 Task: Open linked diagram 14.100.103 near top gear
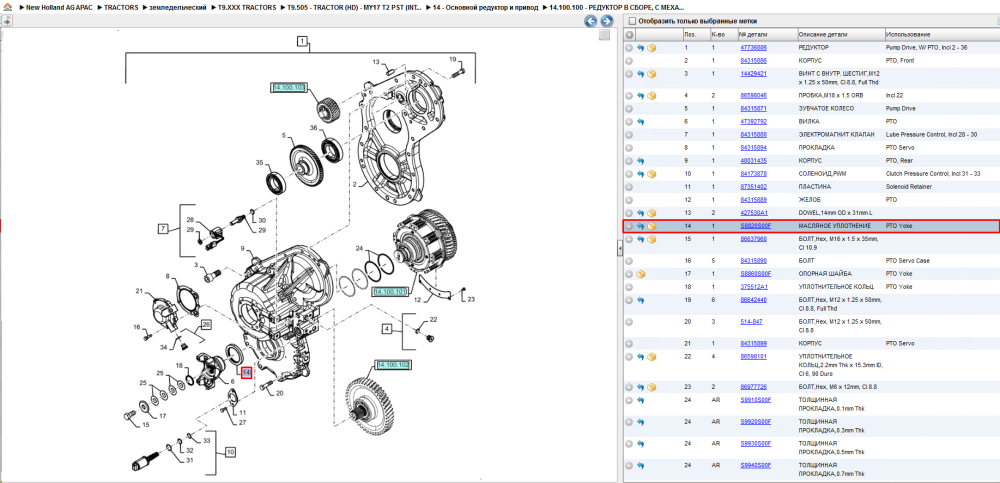pyautogui.click(x=289, y=87)
